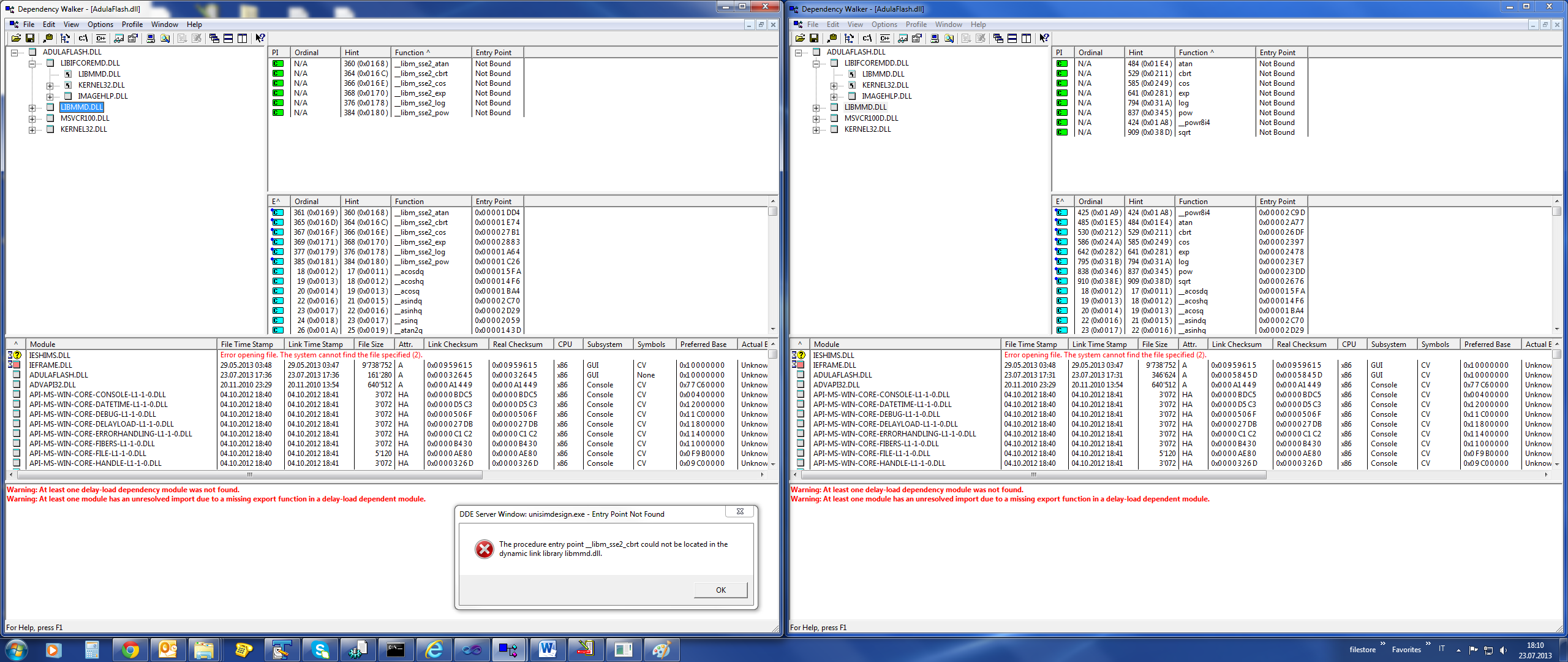Click Tile Horizontally icon in left window toolbar

pos(228,38)
